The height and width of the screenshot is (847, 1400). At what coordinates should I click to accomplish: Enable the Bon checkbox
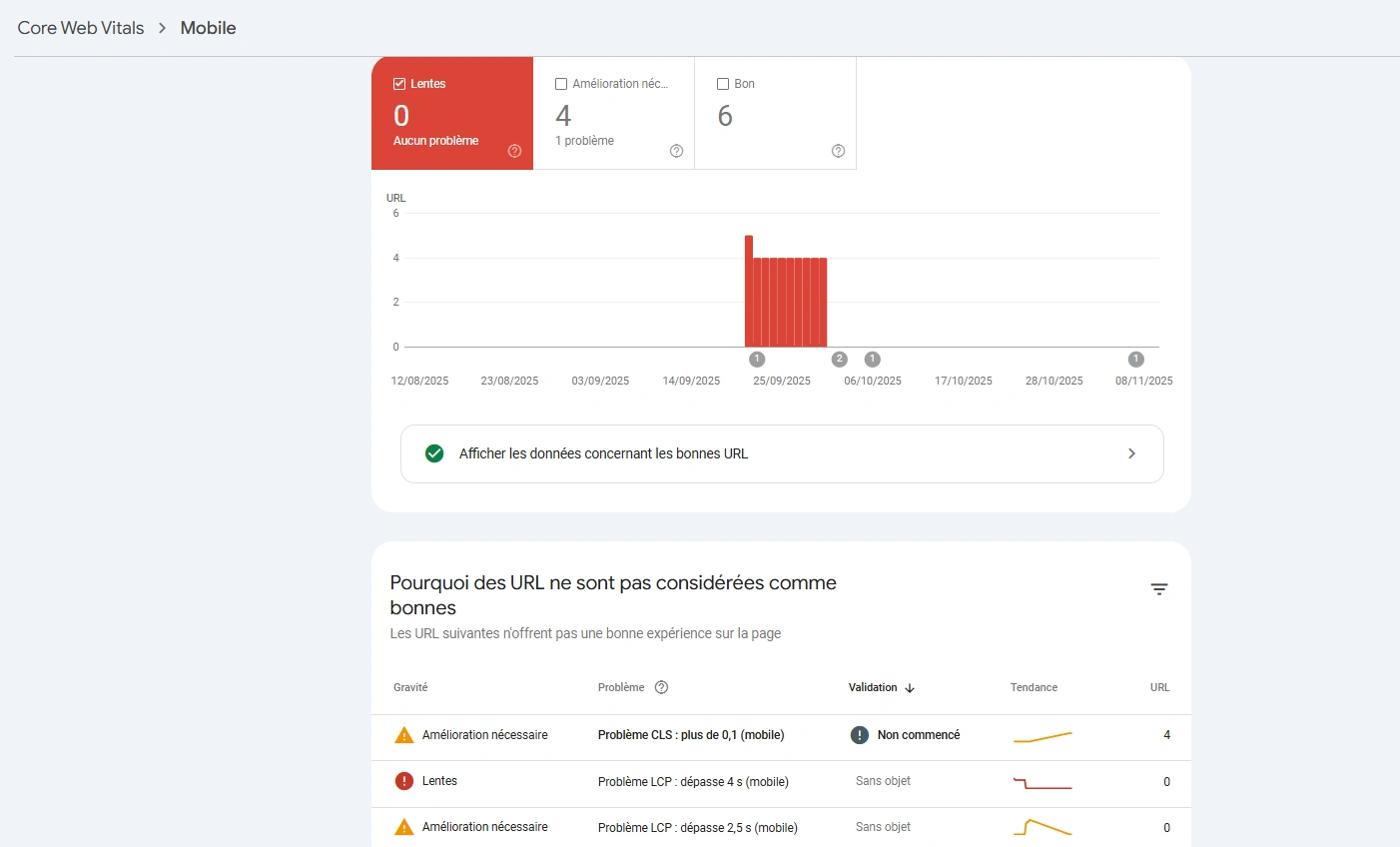[722, 84]
